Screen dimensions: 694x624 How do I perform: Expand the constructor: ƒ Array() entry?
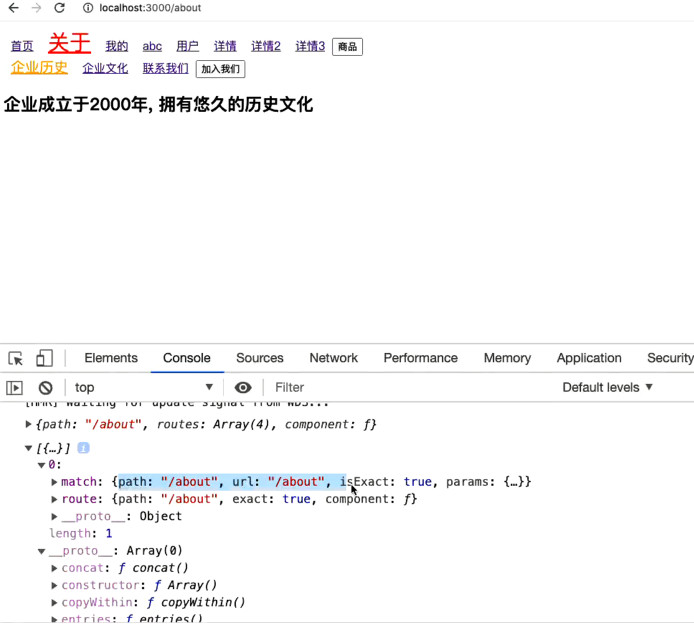(x=54, y=585)
